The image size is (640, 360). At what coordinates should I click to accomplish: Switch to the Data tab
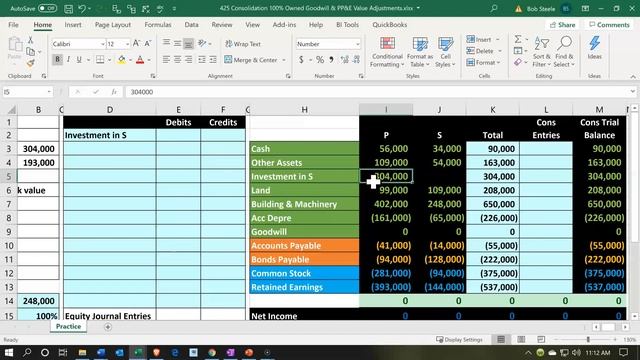click(191, 25)
